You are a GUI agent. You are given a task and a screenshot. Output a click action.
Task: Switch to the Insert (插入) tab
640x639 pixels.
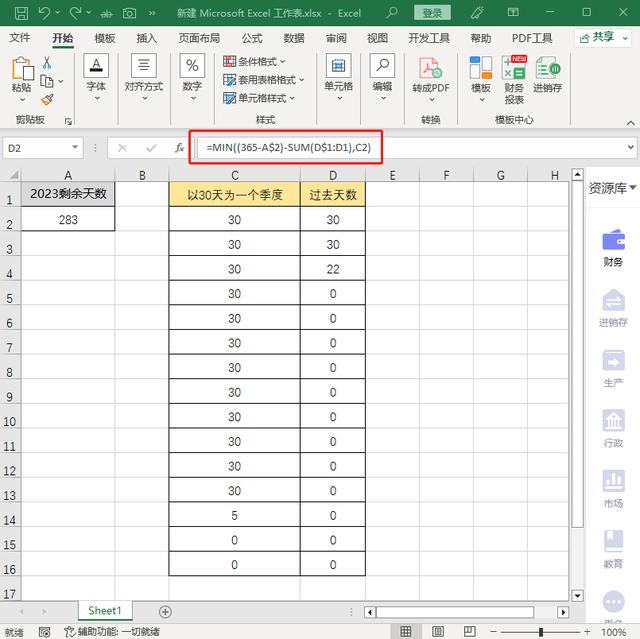pyautogui.click(x=147, y=38)
